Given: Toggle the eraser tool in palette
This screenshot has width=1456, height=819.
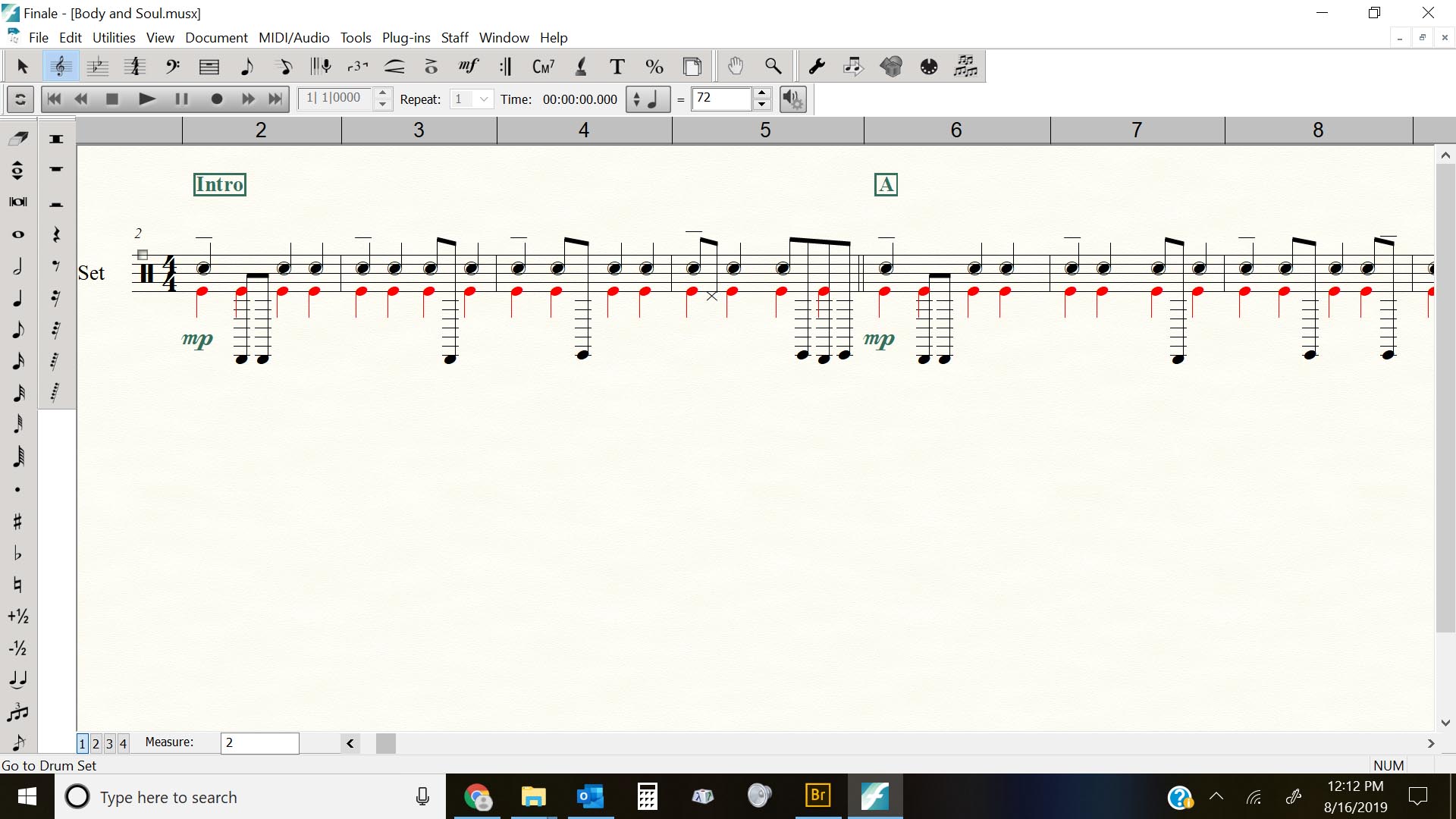Looking at the screenshot, I should [18, 138].
